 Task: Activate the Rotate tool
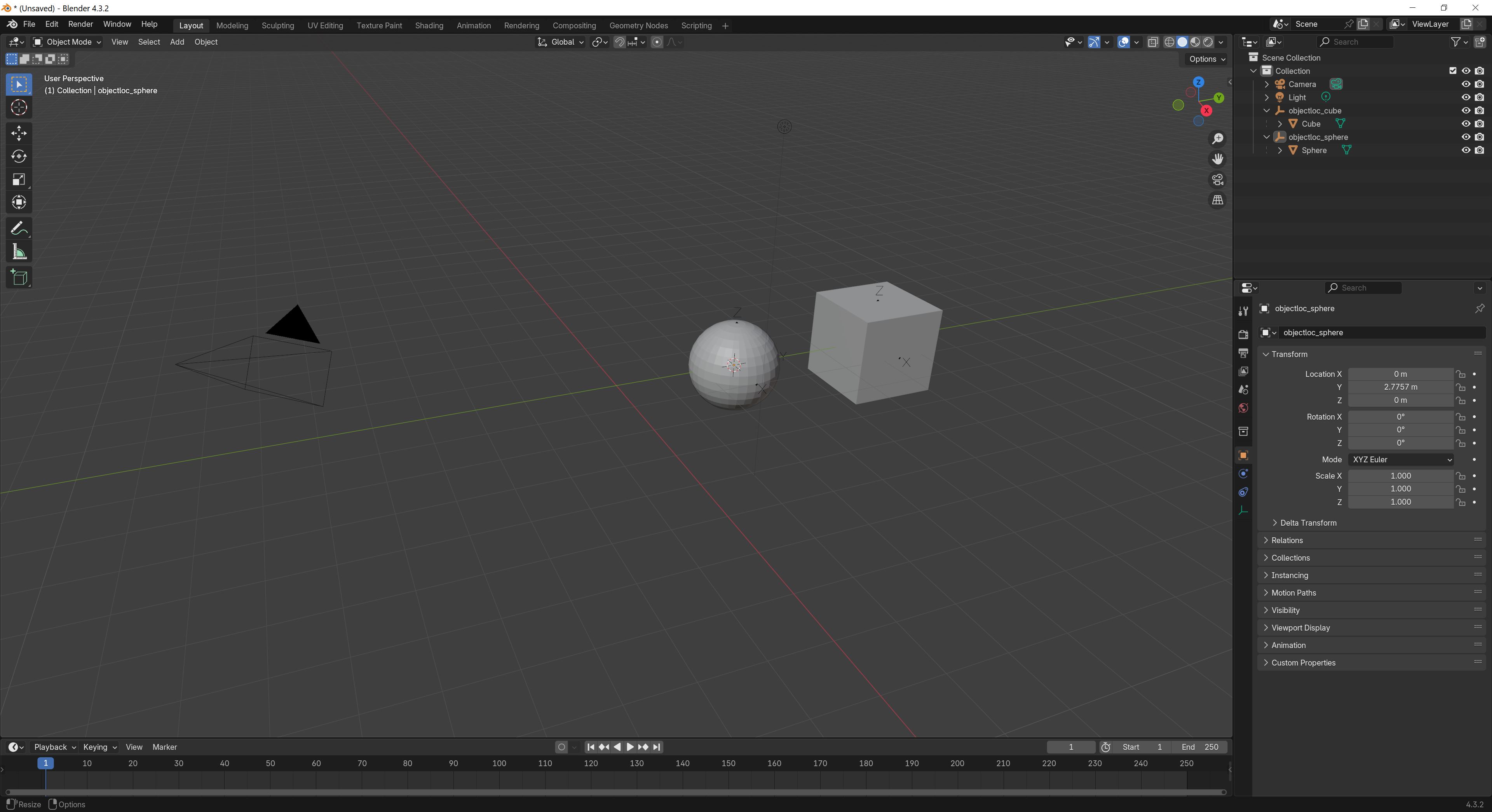pos(19,156)
